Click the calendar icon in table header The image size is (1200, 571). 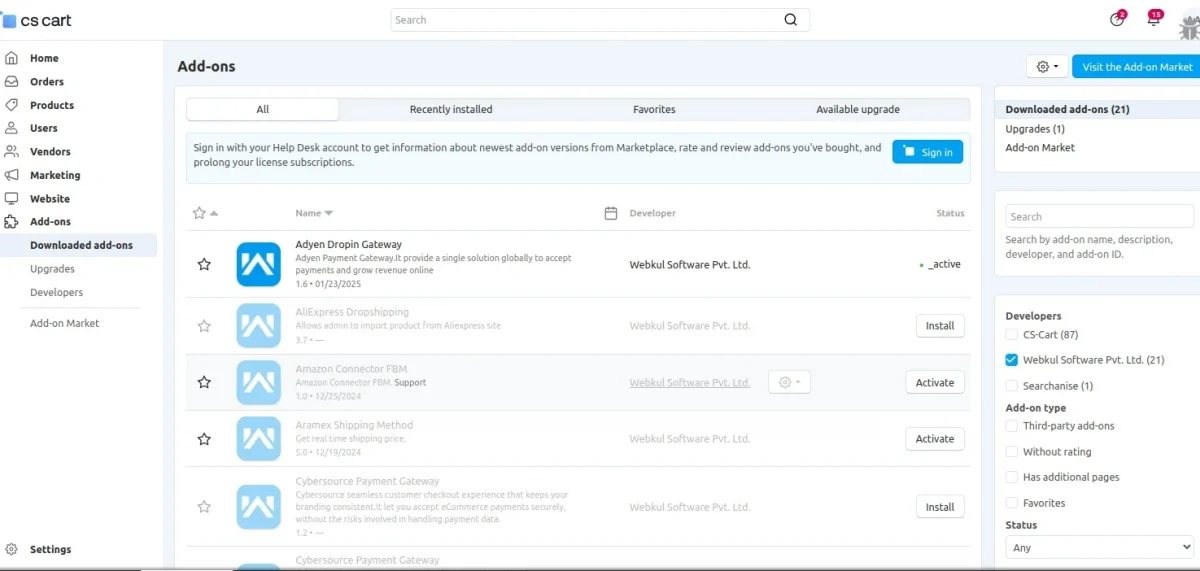(x=611, y=213)
